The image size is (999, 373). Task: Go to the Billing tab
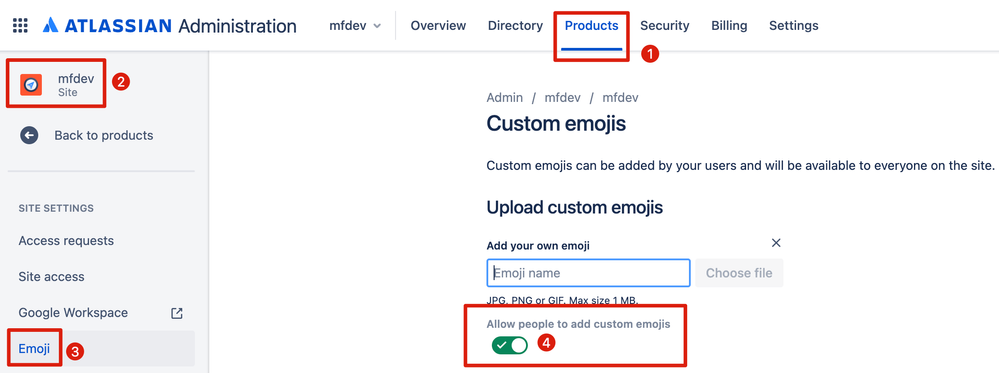(729, 26)
